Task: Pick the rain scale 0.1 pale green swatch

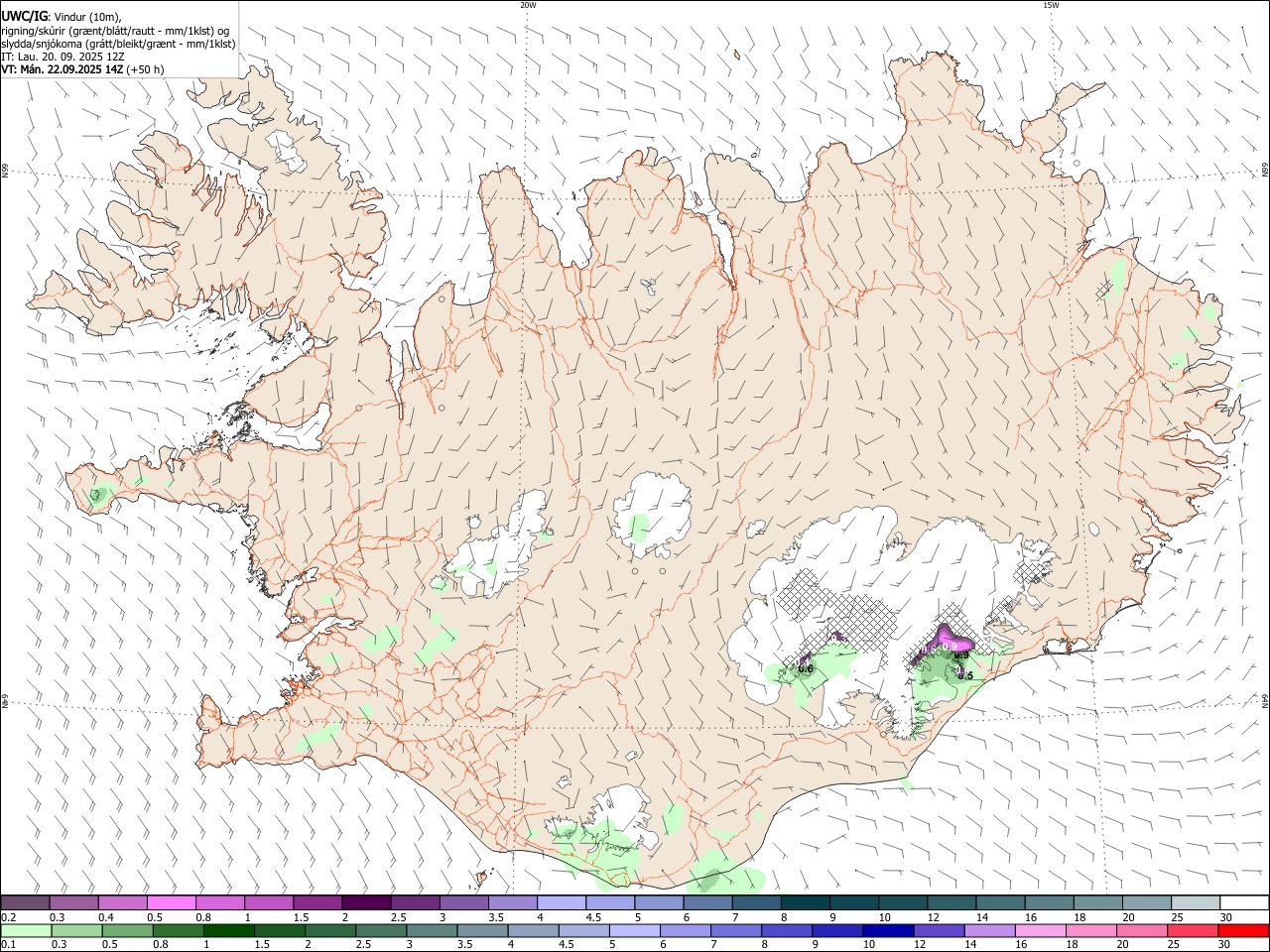Action: [x=26, y=930]
